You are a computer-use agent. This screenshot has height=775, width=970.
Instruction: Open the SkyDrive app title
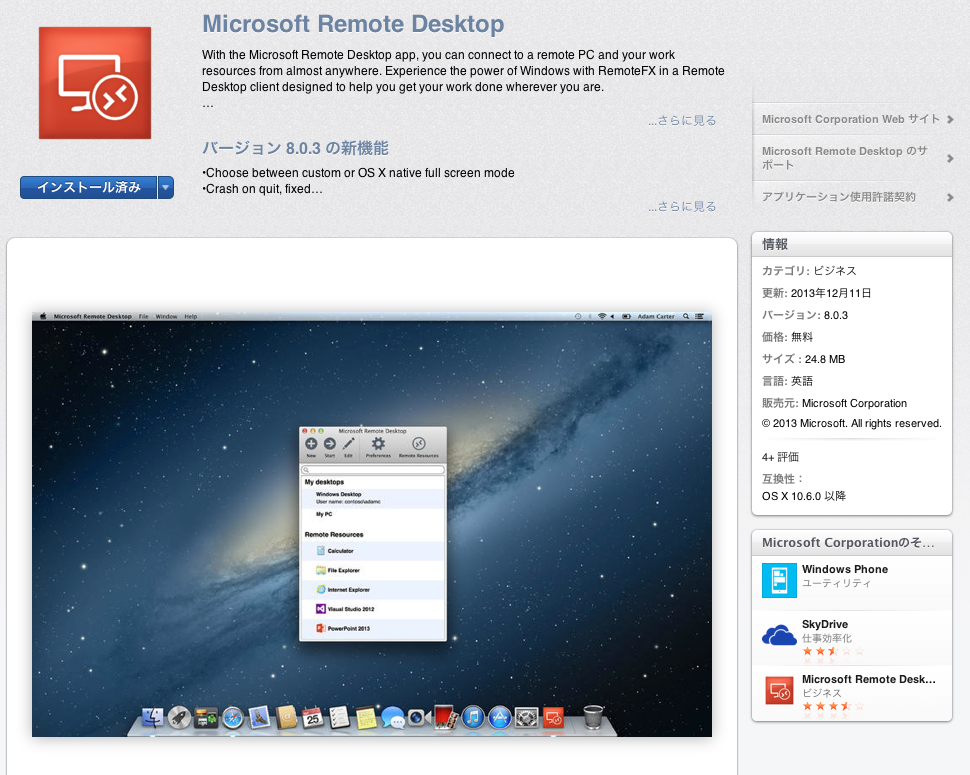[x=825, y=624]
